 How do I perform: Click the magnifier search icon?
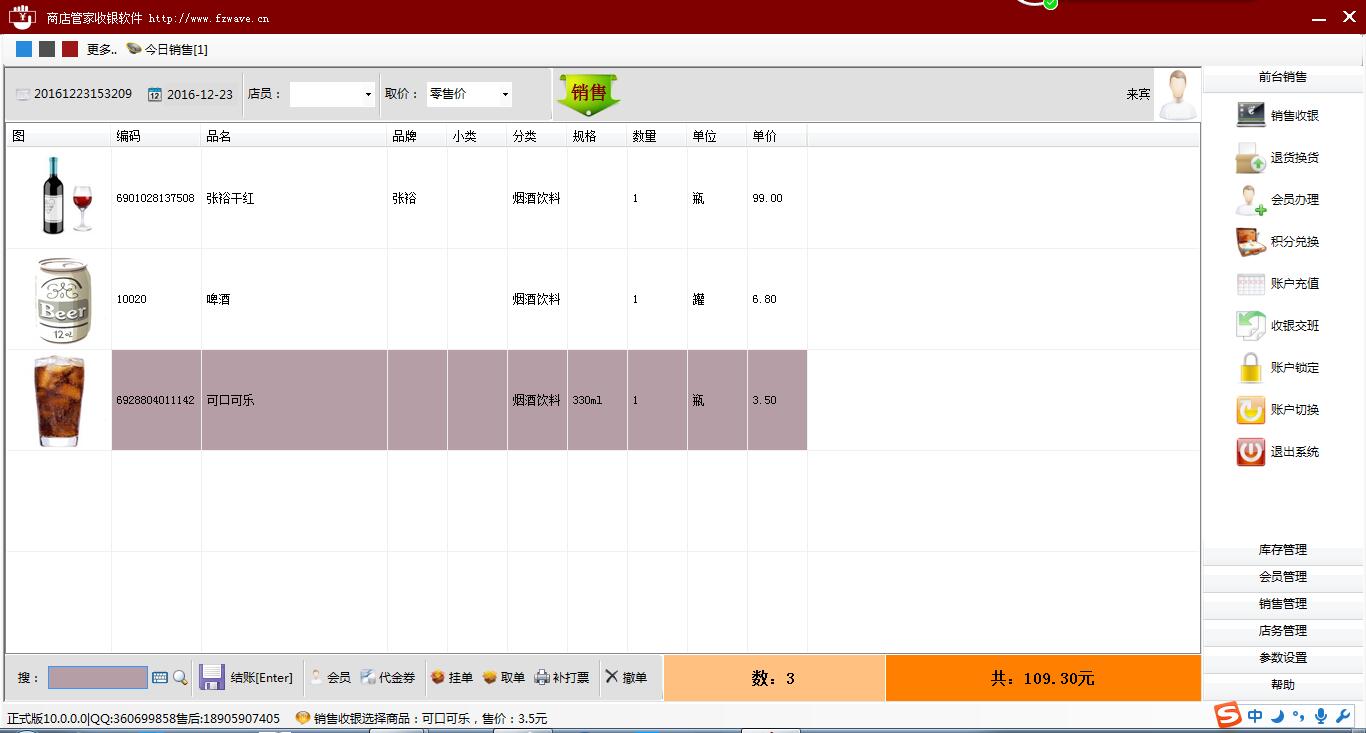point(179,678)
